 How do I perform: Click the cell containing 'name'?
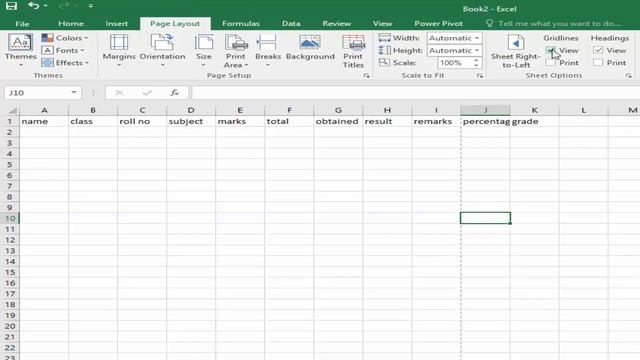tap(44, 122)
